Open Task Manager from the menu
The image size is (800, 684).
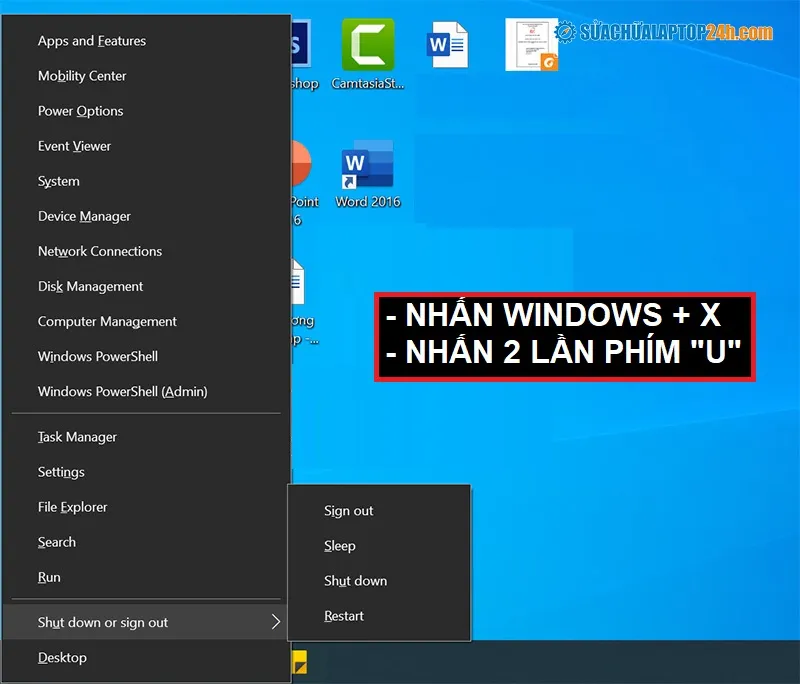coord(77,437)
